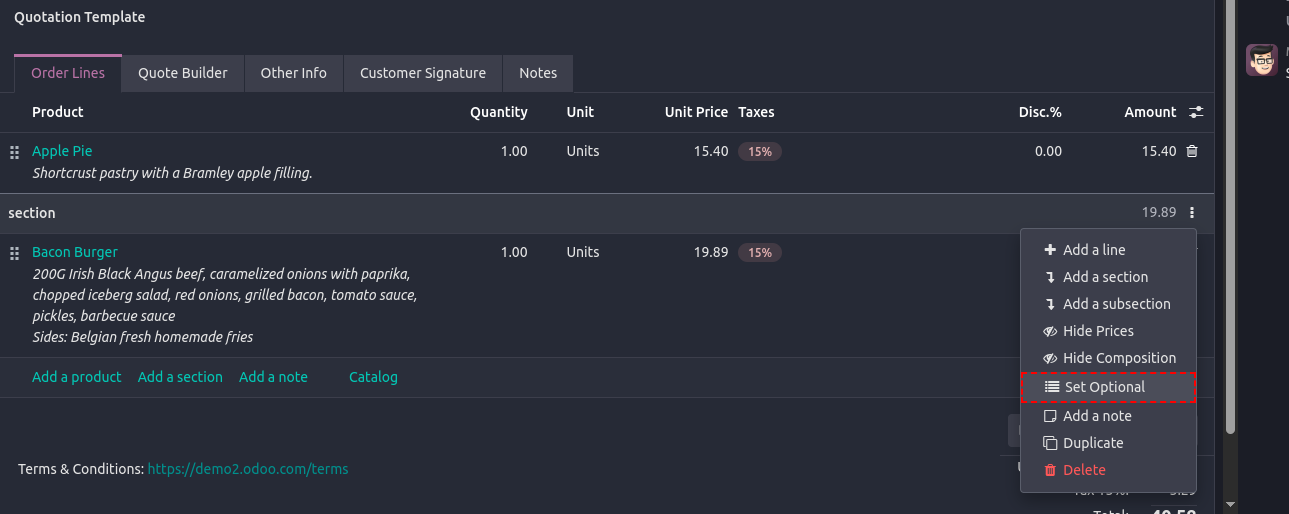The height and width of the screenshot is (514, 1289).
Task: Open column settings adjust icon in header
Action: tap(1195, 112)
